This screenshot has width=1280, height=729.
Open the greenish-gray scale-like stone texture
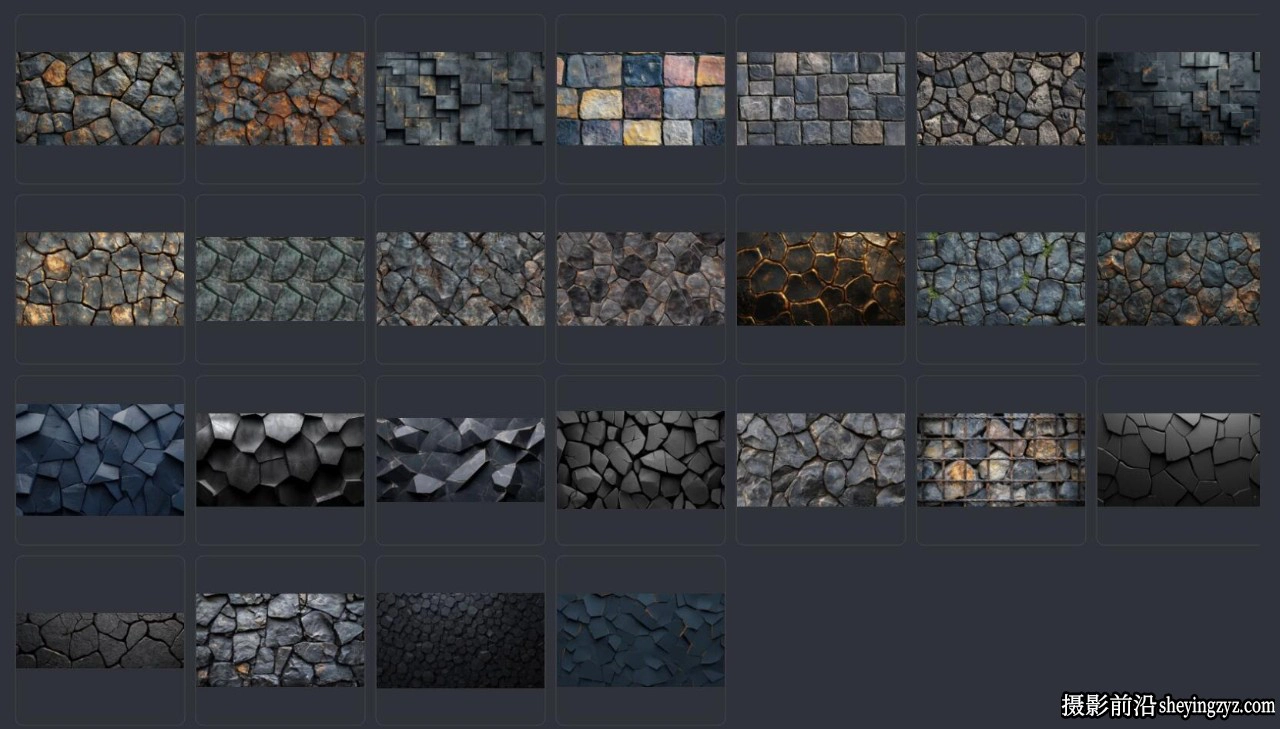pos(280,279)
